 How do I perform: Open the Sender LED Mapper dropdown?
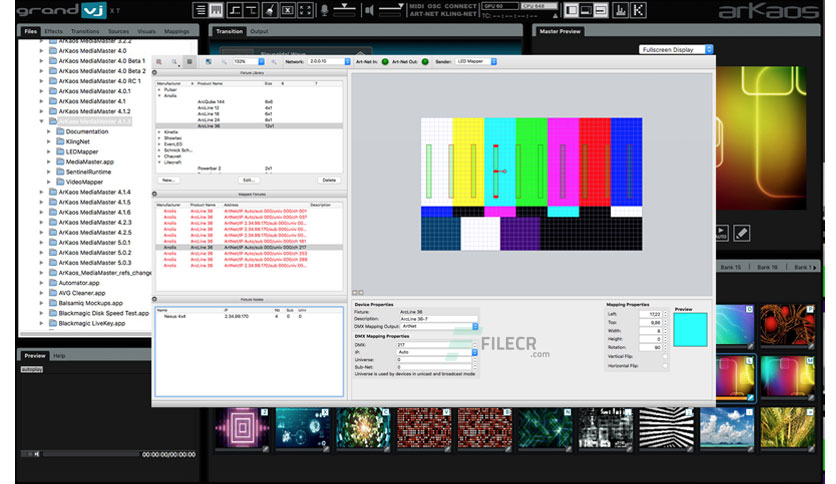coord(476,62)
